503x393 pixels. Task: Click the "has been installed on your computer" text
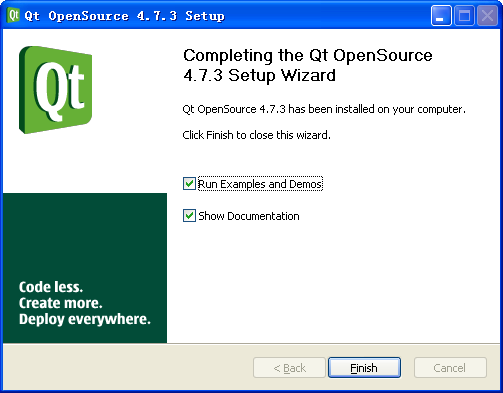pyautogui.click(x=377, y=109)
